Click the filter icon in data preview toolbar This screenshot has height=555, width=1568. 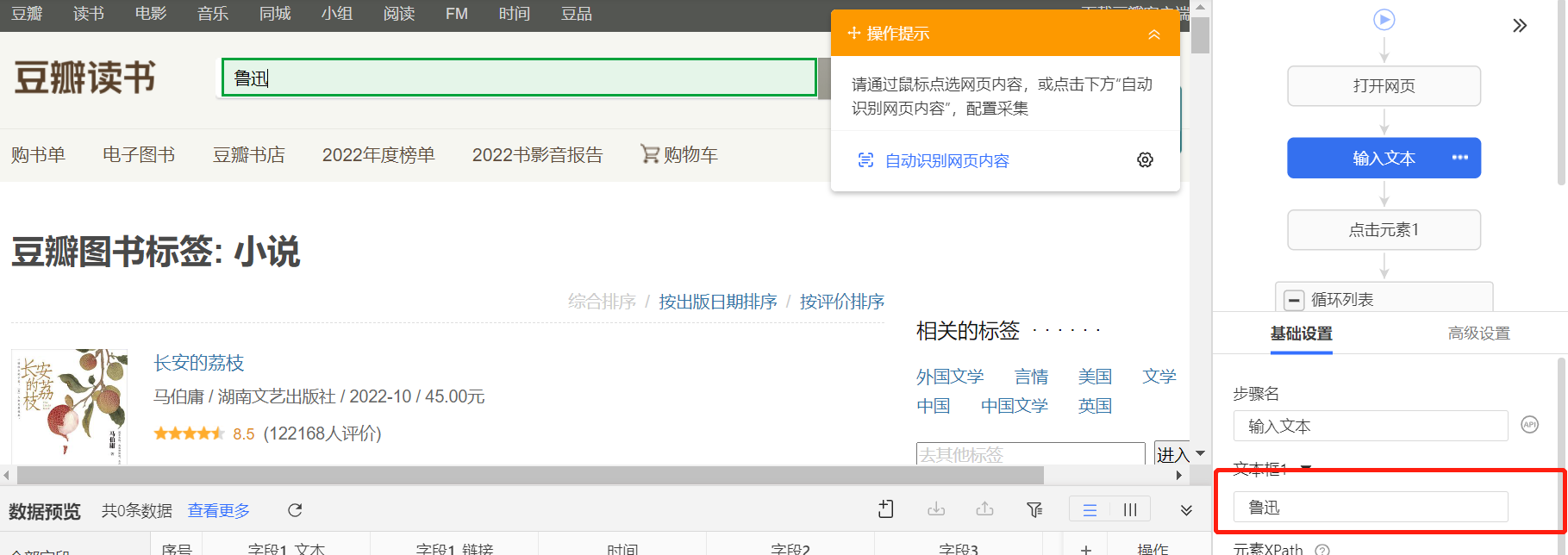[x=1034, y=510]
